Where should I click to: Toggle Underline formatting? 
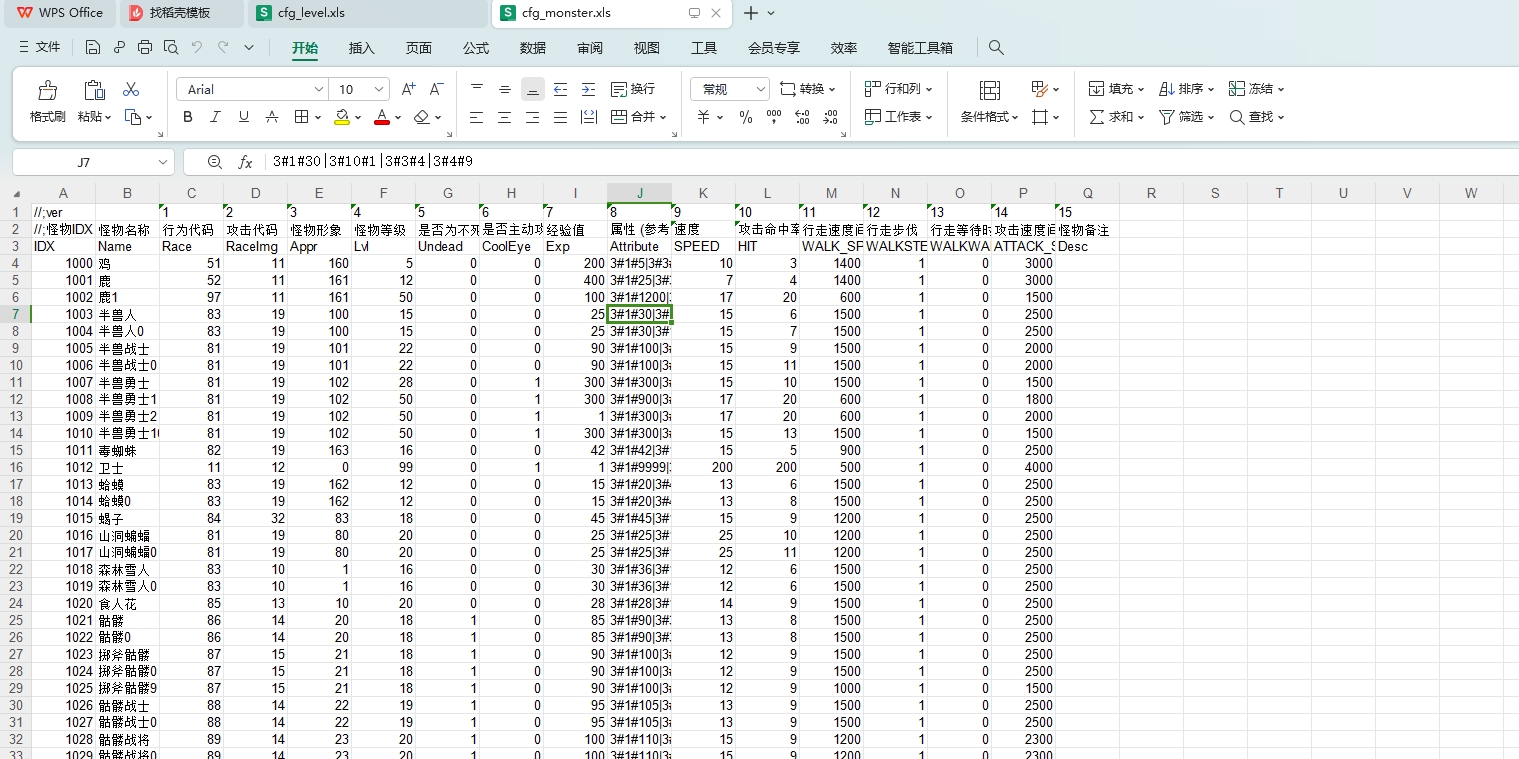tap(244, 117)
